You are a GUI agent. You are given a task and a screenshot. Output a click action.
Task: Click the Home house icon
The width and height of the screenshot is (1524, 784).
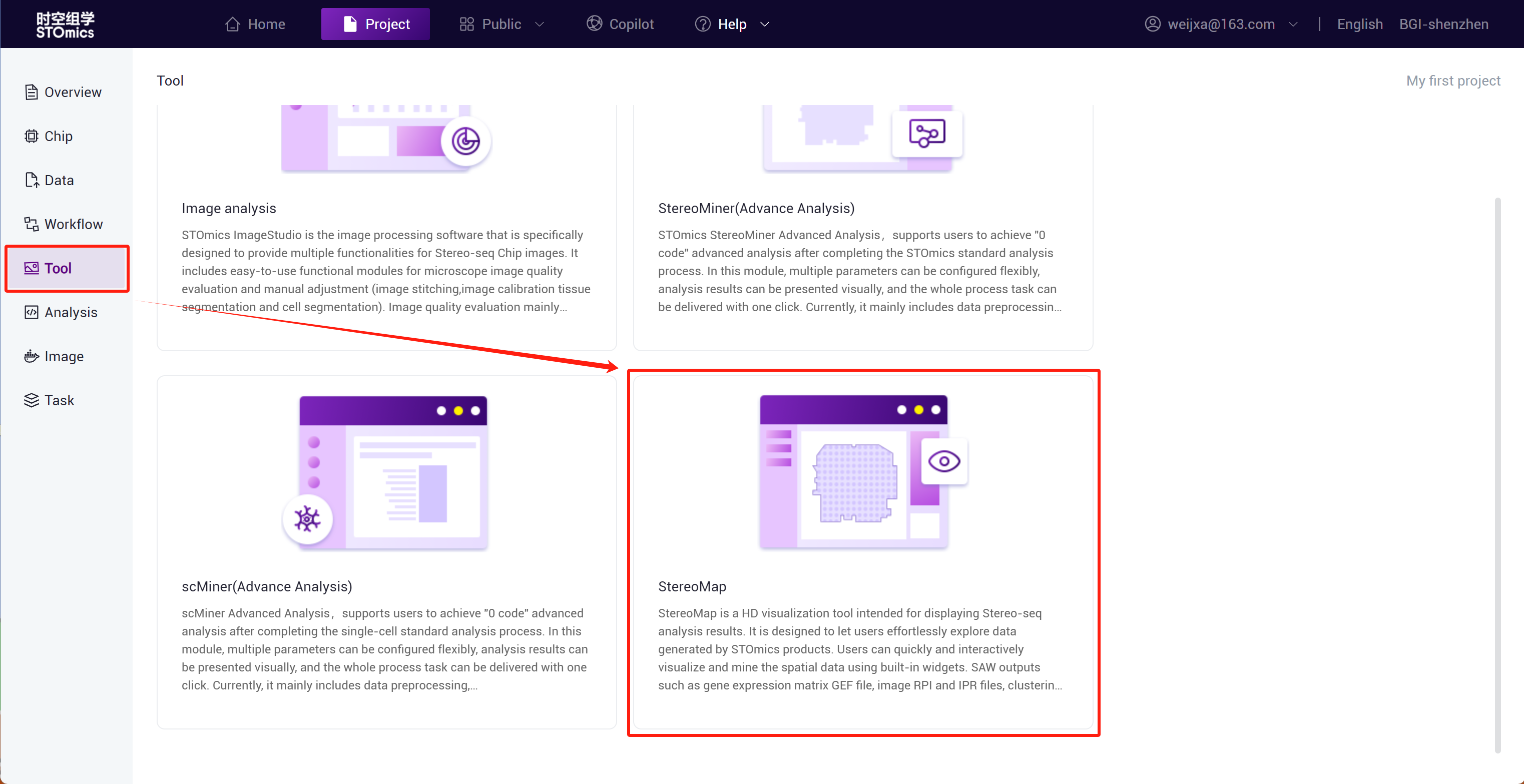(x=233, y=24)
